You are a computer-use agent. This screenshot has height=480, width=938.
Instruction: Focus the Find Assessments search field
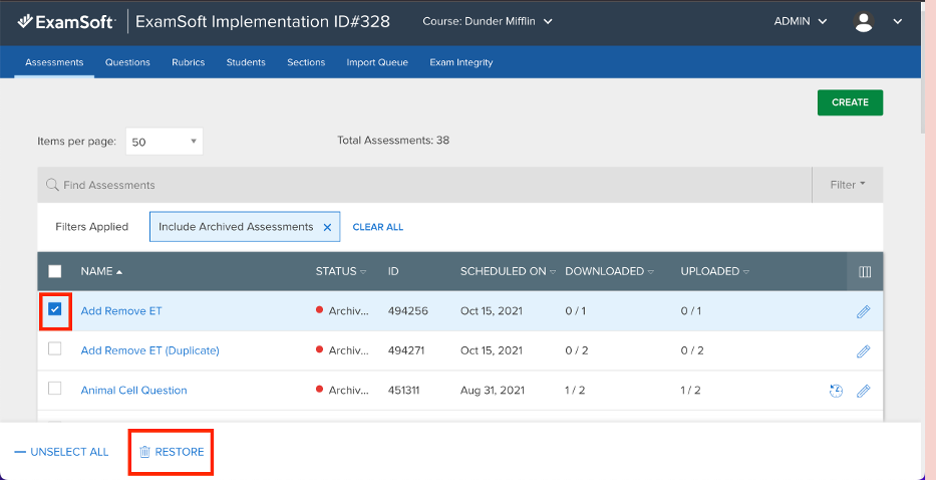(425, 185)
